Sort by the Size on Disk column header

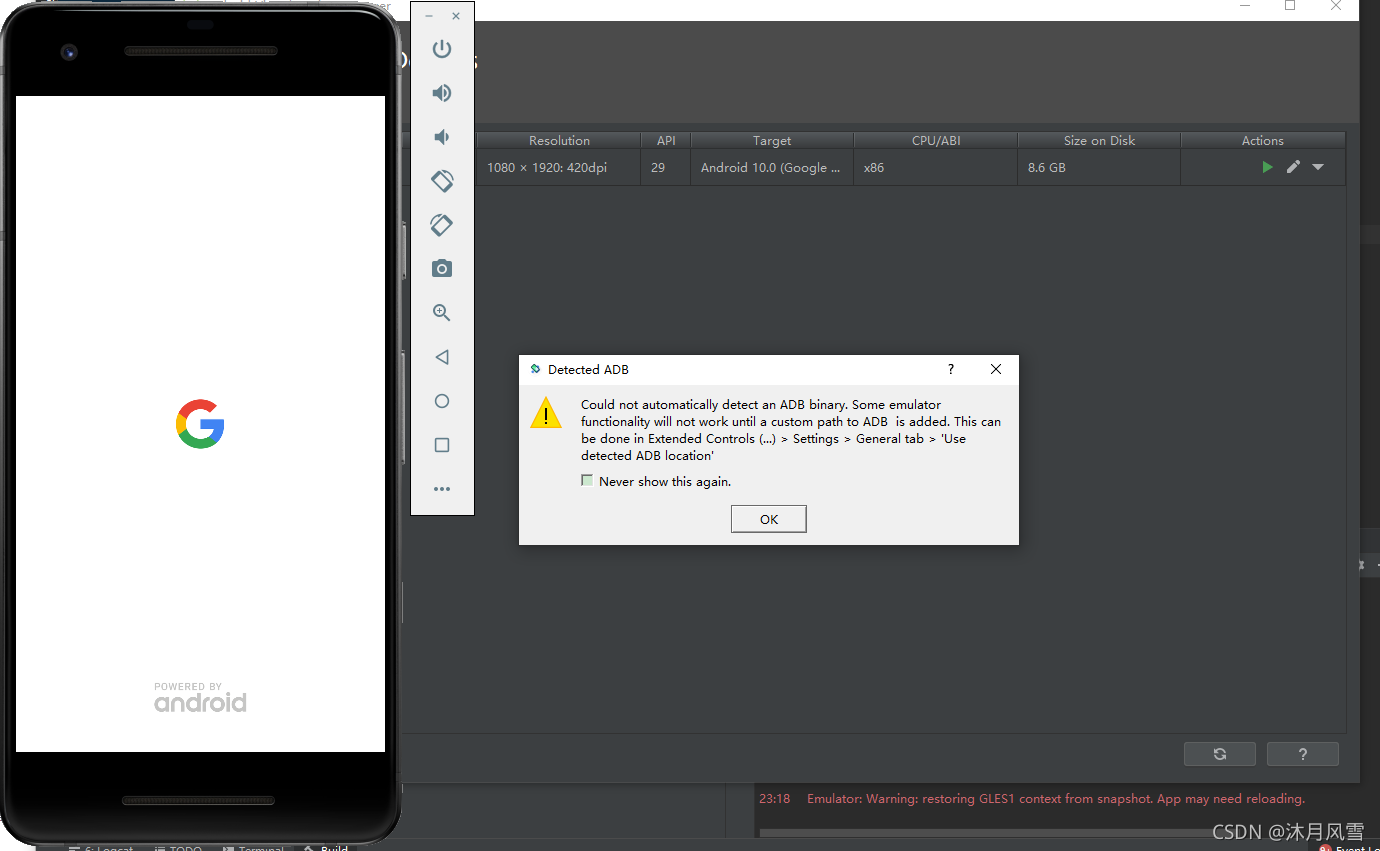[1099, 141]
